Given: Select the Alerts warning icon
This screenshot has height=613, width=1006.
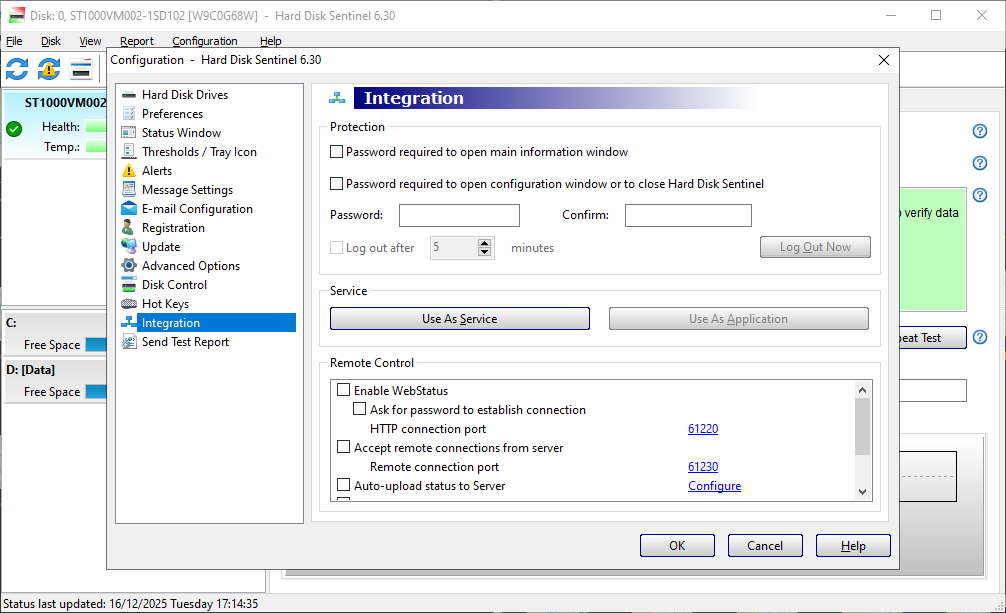Looking at the screenshot, I should click(129, 171).
